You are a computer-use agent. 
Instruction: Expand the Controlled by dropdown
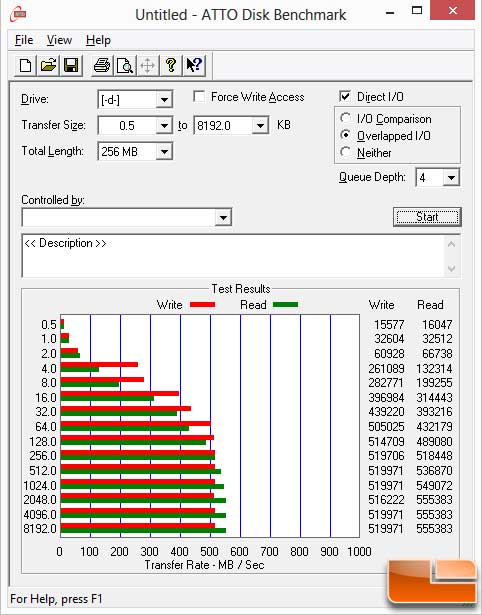[223, 217]
